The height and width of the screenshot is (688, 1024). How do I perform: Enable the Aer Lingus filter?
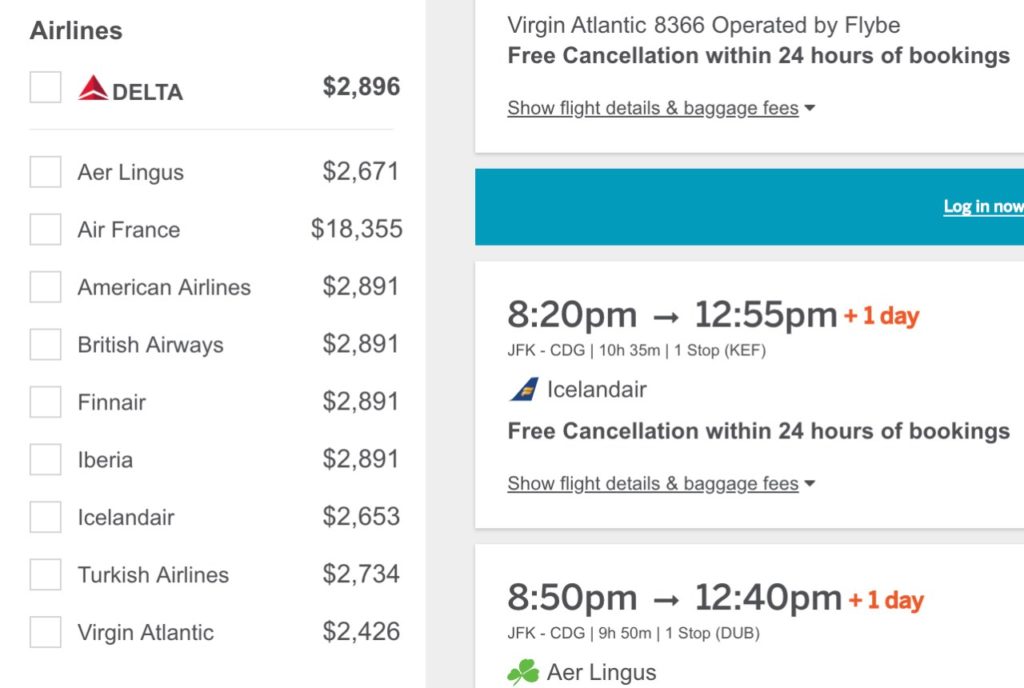coord(44,172)
